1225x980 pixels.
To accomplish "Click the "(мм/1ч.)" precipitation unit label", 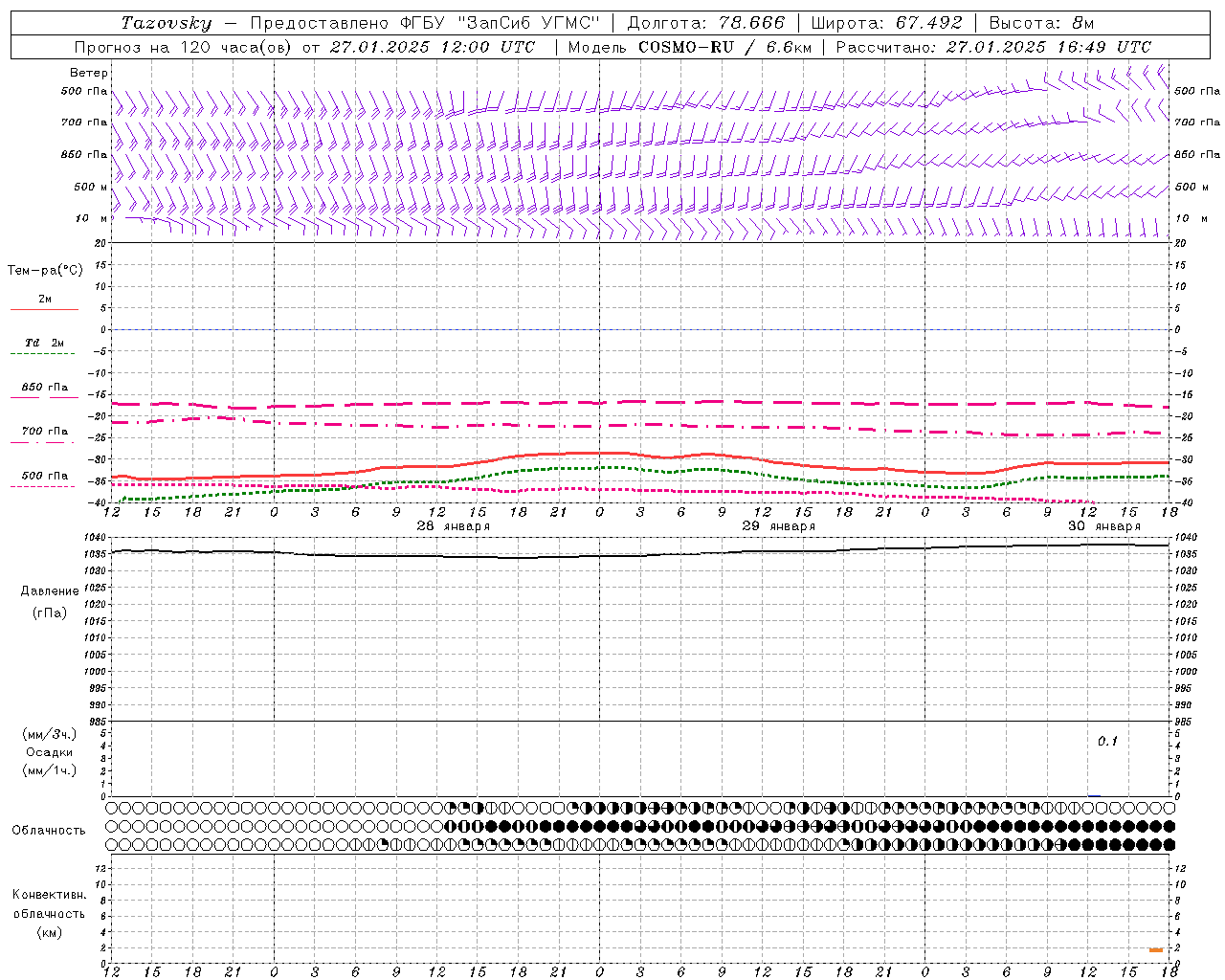I will click(49, 770).
